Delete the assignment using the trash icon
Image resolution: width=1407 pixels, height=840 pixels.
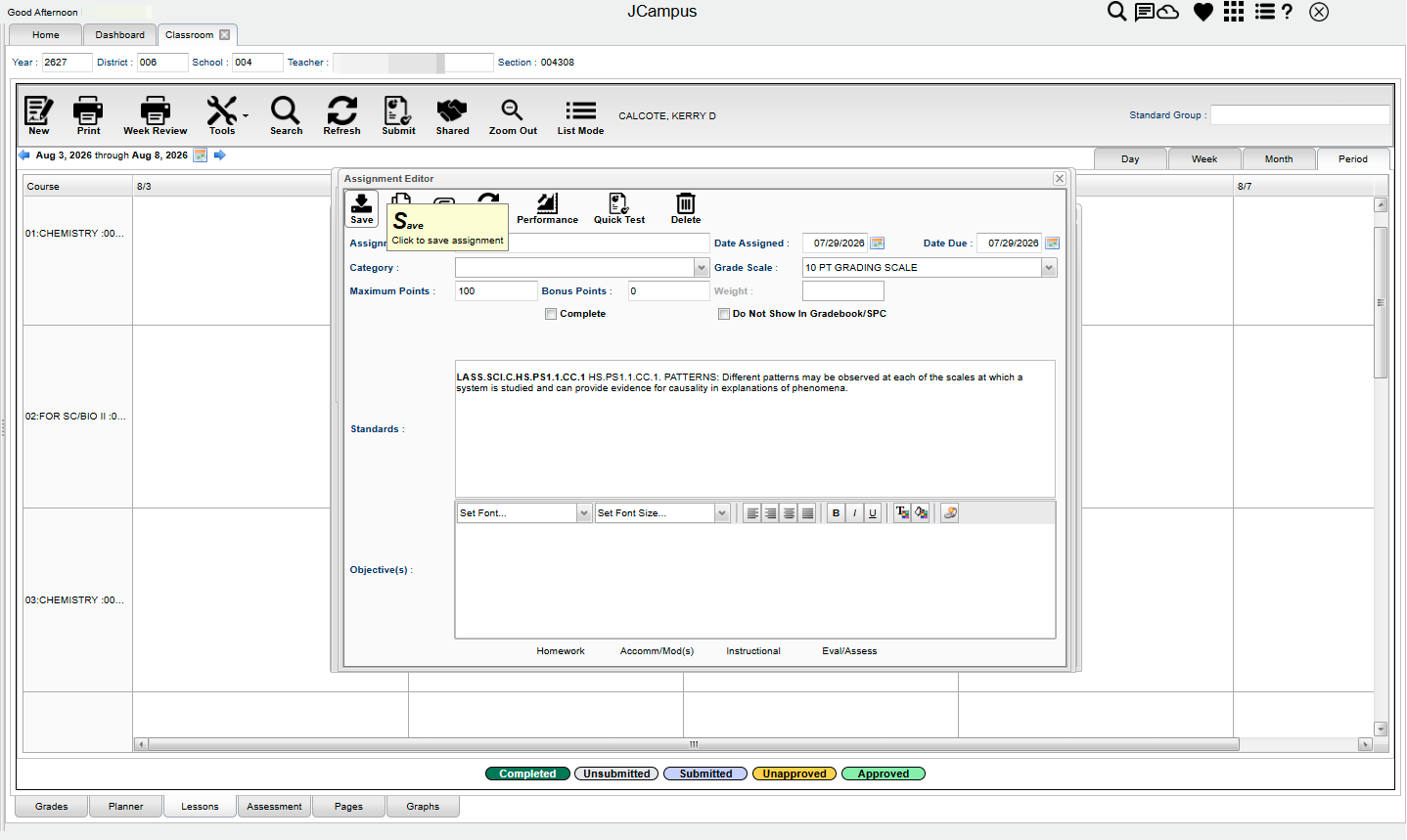(686, 208)
